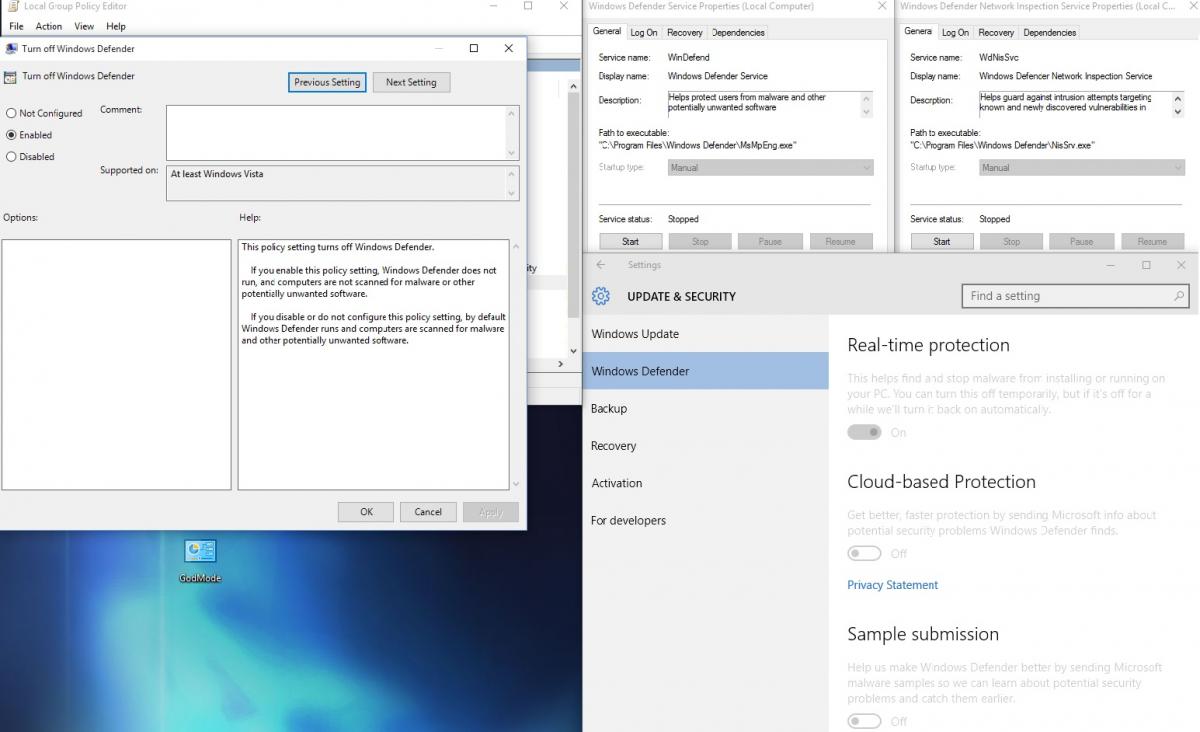Screen dimensions: 1200x732
Task: Click the Real-time protection heading
Action: click(x=928, y=345)
